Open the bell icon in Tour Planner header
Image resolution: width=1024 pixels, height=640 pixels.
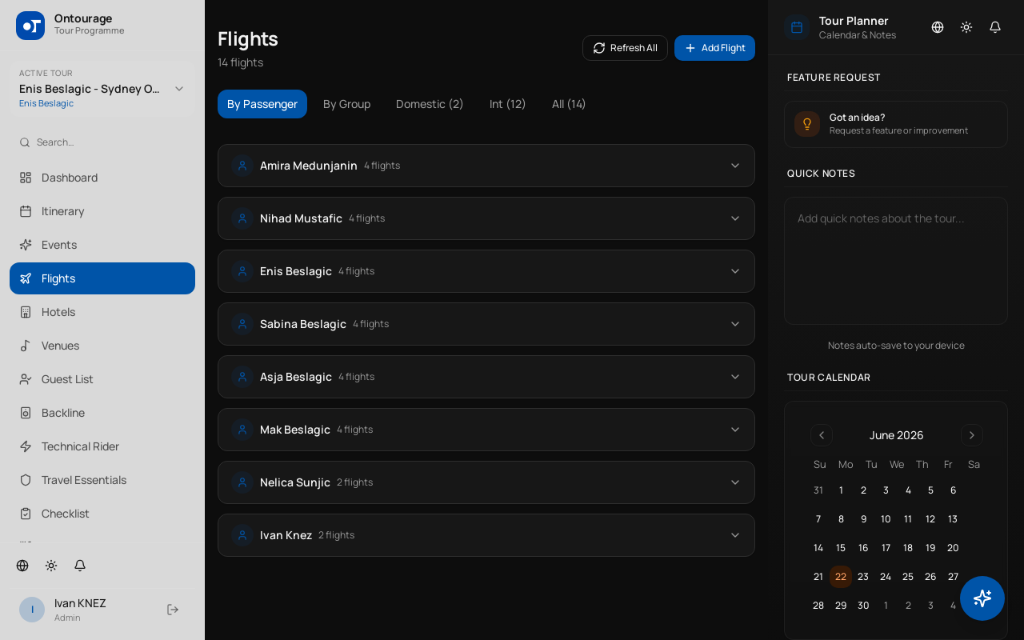995,27
